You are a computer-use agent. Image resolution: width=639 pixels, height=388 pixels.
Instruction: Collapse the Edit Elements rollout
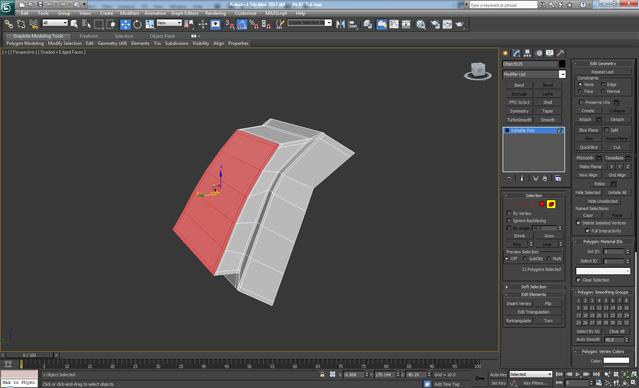pyautogui.click(x=533, y=294)
